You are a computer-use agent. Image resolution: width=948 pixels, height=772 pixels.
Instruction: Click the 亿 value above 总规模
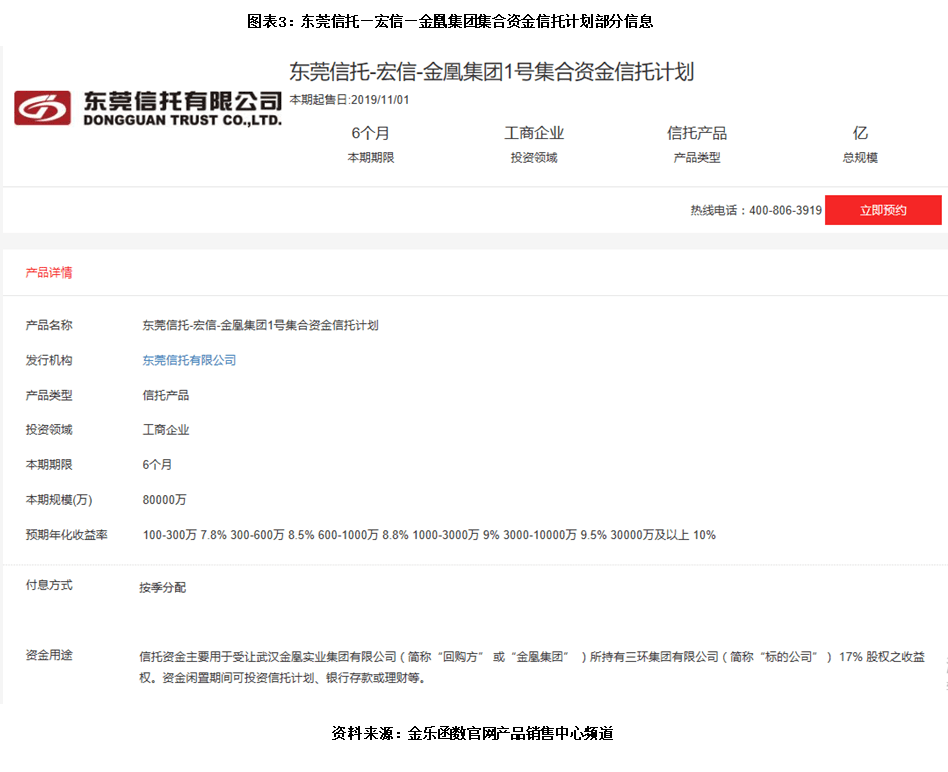point(860,133)
